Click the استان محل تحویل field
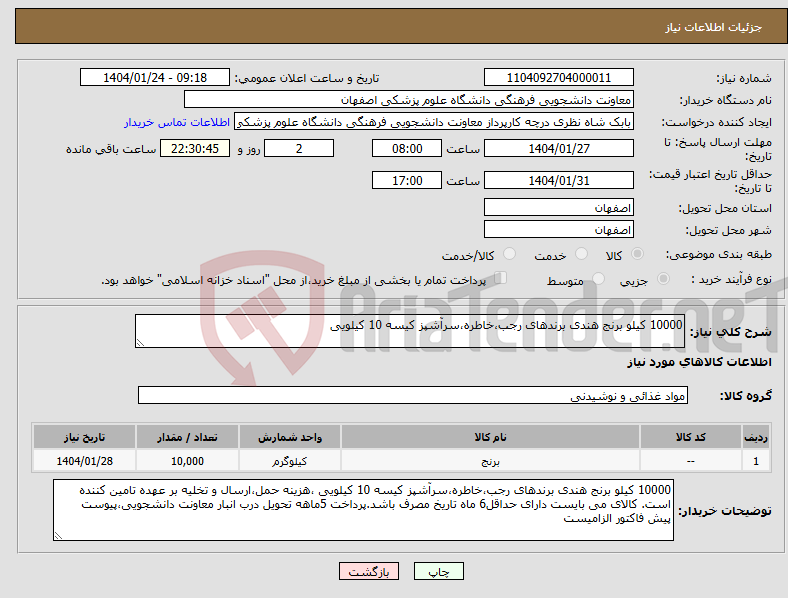Screen dimensions: 788x598 point(559,208)
